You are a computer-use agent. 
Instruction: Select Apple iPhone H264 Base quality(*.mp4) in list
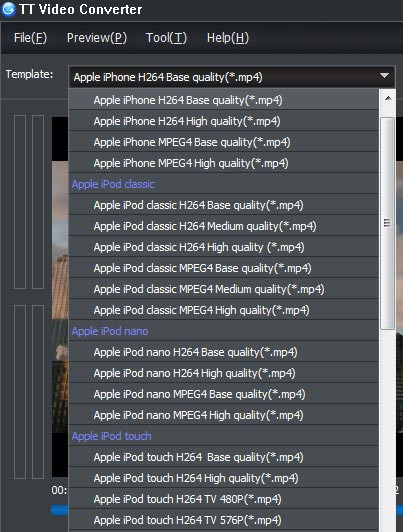(224, 100)
